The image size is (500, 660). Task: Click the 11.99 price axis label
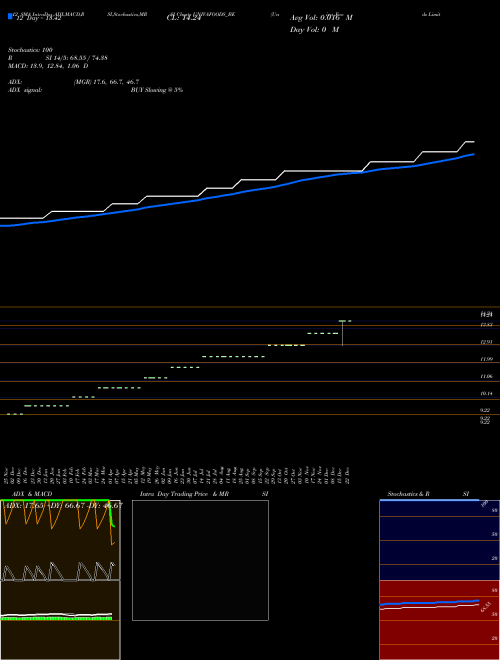pyautogui.click(x=487, y=359)
